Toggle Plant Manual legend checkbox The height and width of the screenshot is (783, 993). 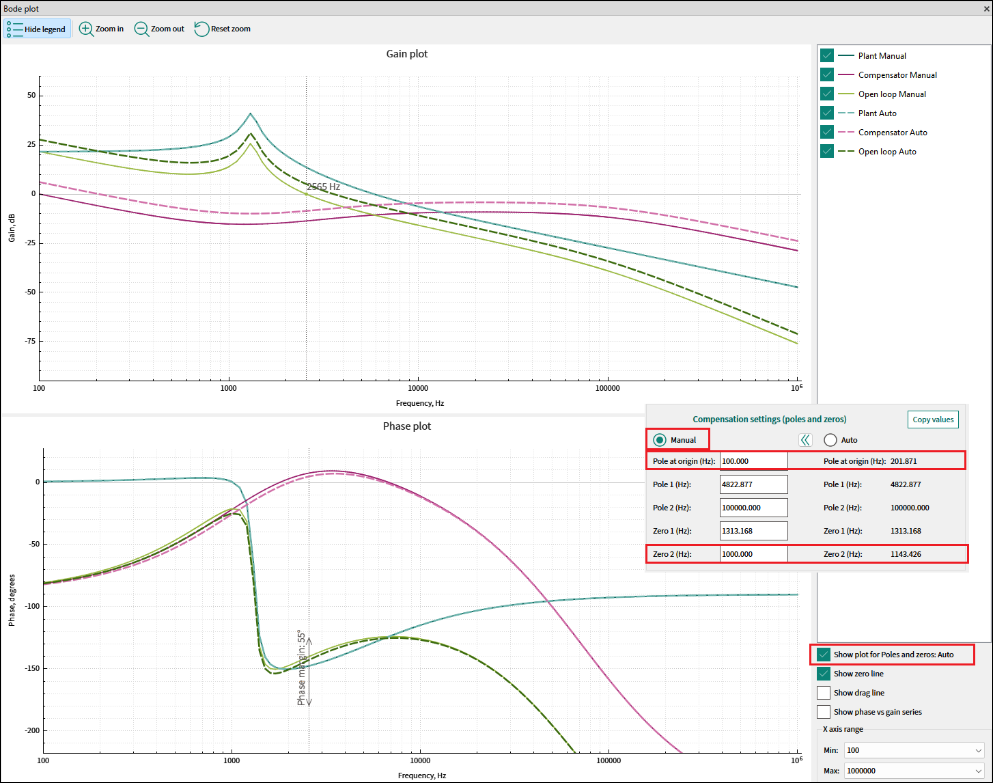827,56
